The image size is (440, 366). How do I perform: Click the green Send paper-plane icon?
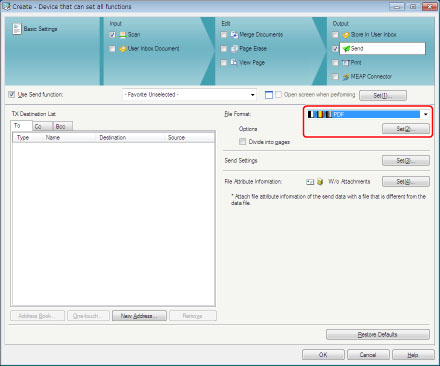click(x=346, y=49)
